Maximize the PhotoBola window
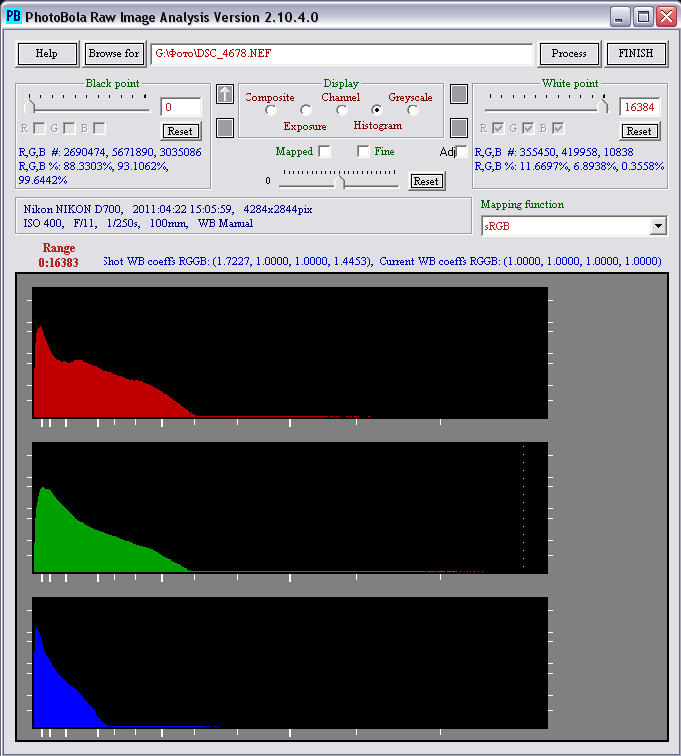Viewport: 681px width, 756px height. click(643, 16)
